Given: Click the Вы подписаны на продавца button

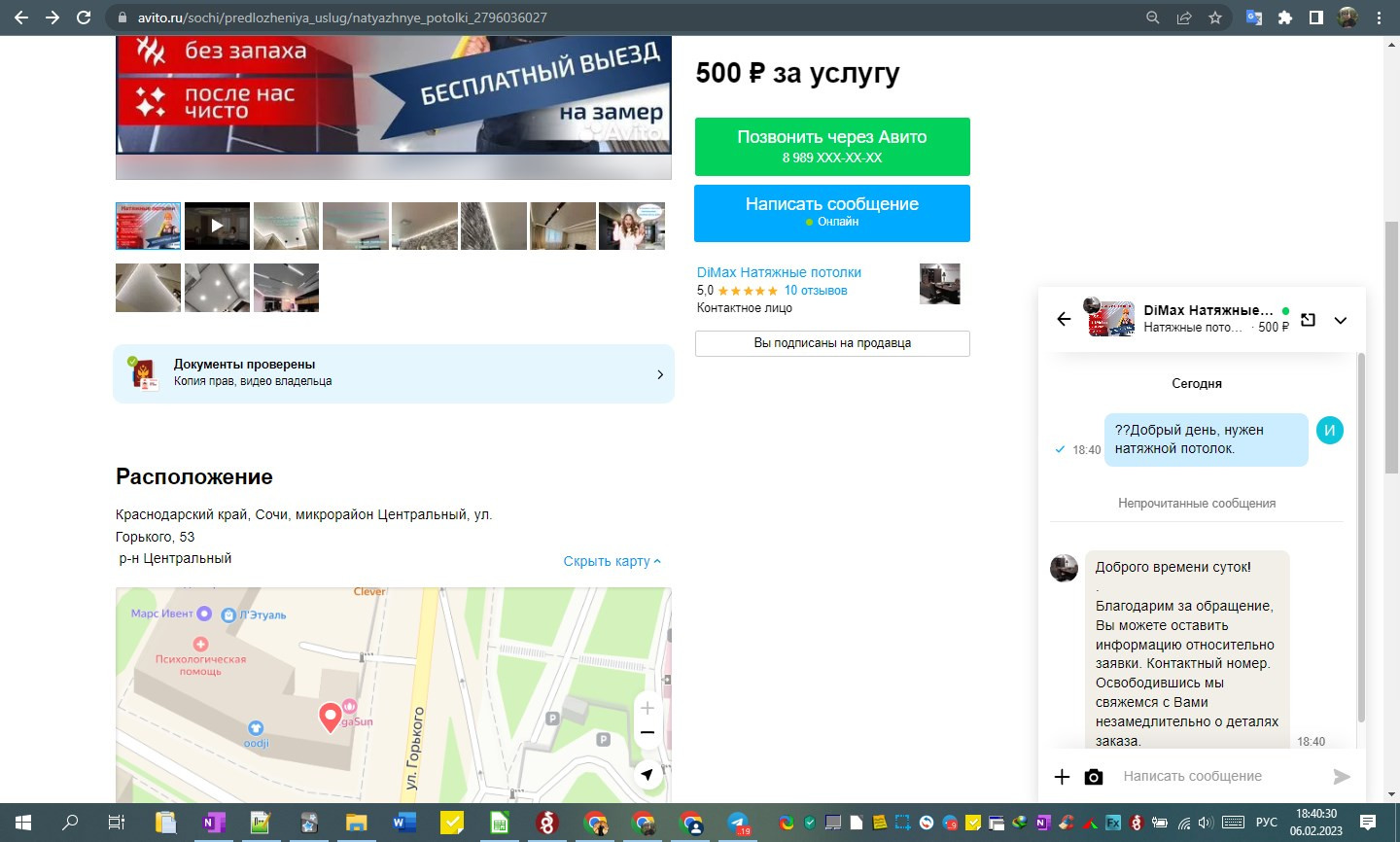Looking at the screenshot, I should [832, 343].
